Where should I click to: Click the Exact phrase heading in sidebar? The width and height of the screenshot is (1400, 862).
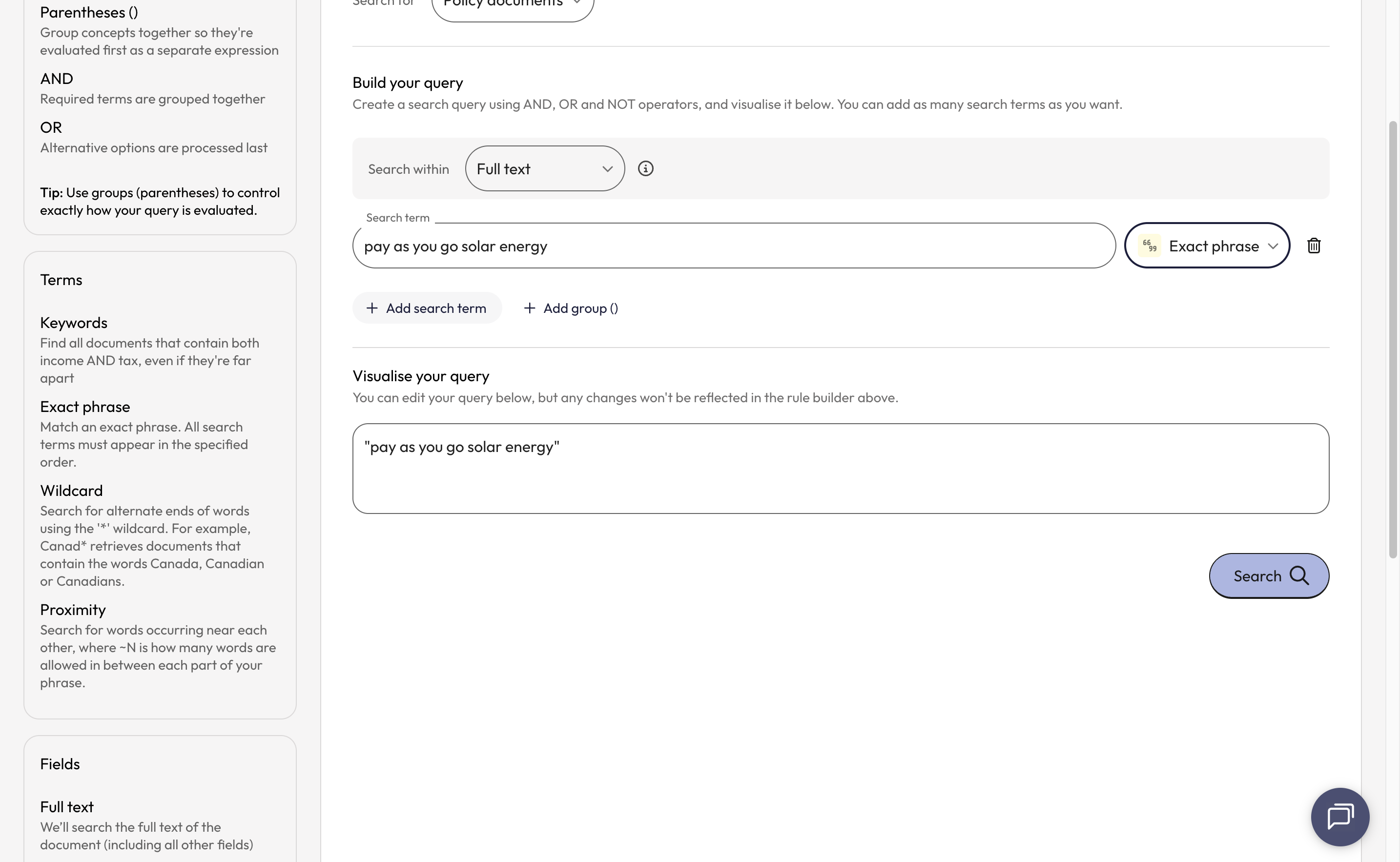[85, 407]
